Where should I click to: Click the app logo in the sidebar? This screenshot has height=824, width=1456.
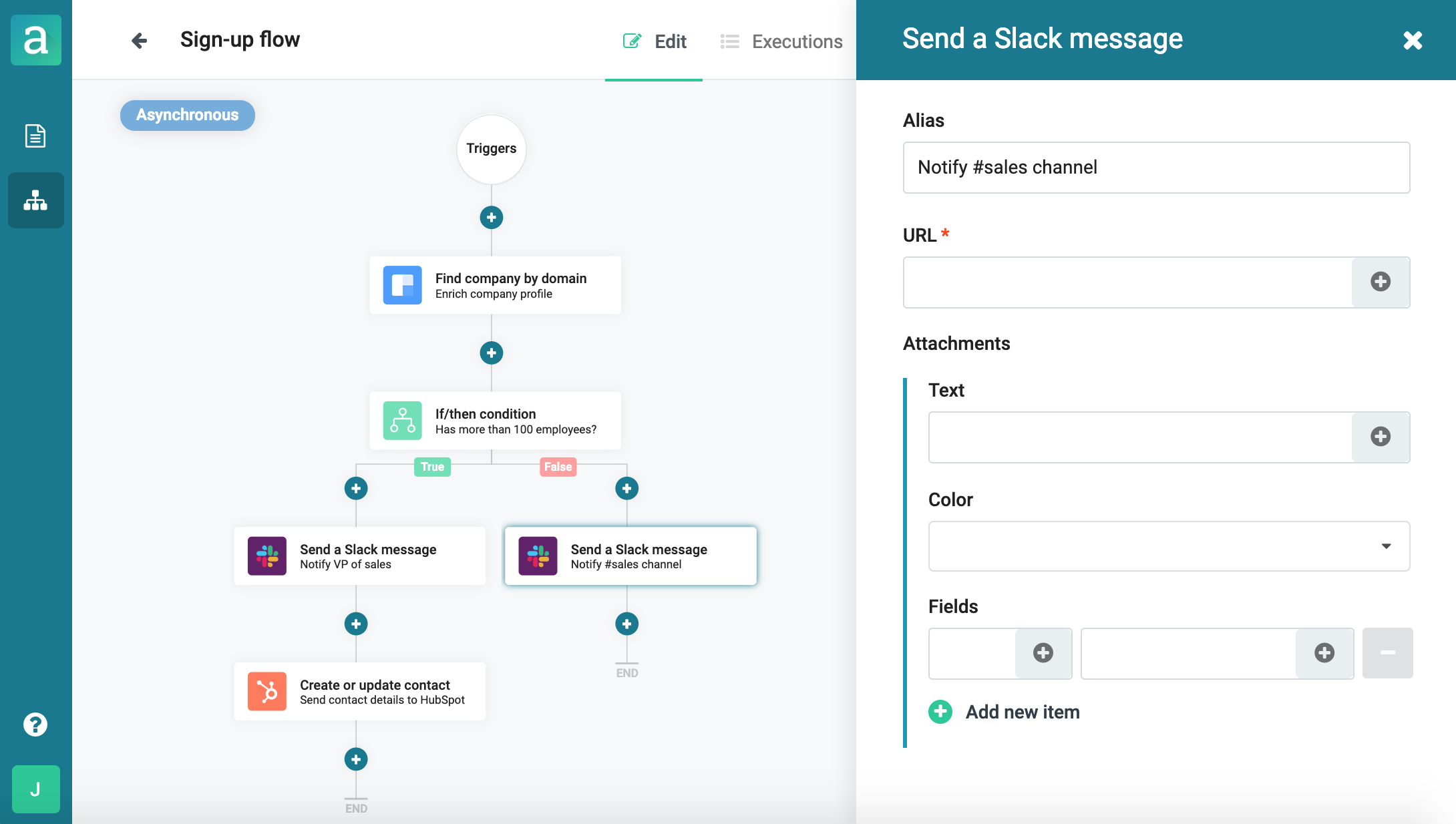pos(36,40)
